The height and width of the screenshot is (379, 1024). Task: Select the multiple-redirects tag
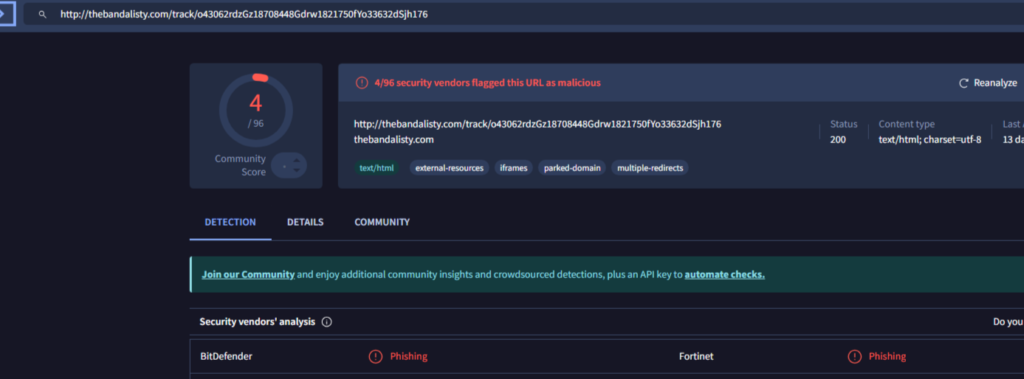point(649,168)
